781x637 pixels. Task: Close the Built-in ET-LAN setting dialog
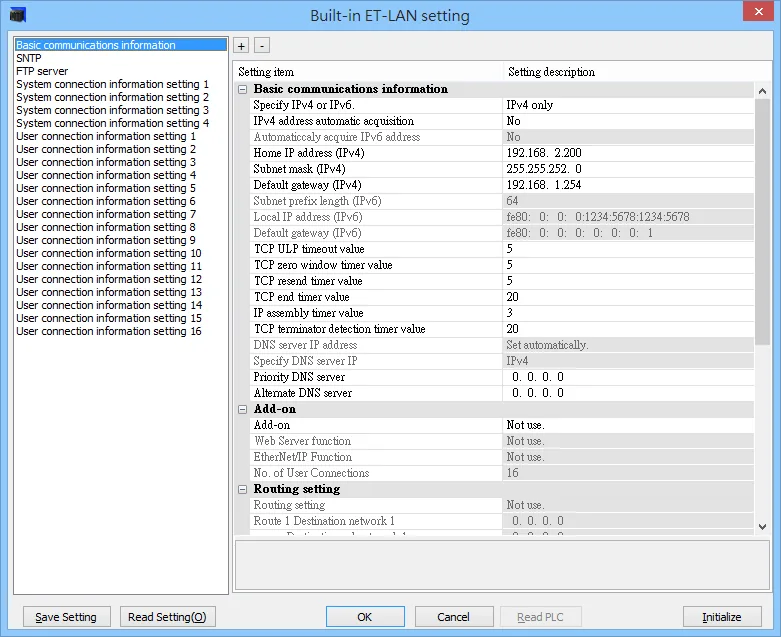(758, 11)
